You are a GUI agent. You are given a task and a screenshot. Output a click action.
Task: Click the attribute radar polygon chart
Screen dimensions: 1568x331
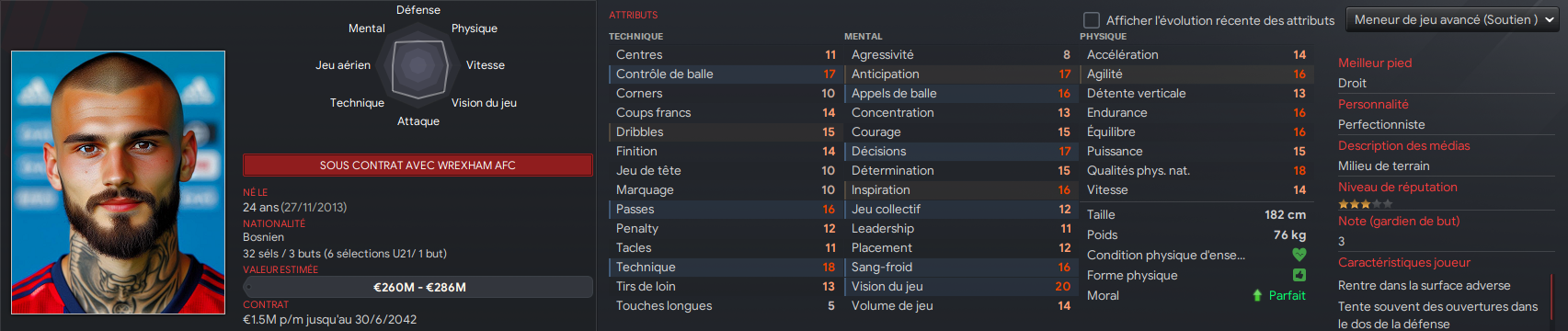pos(418,65)
